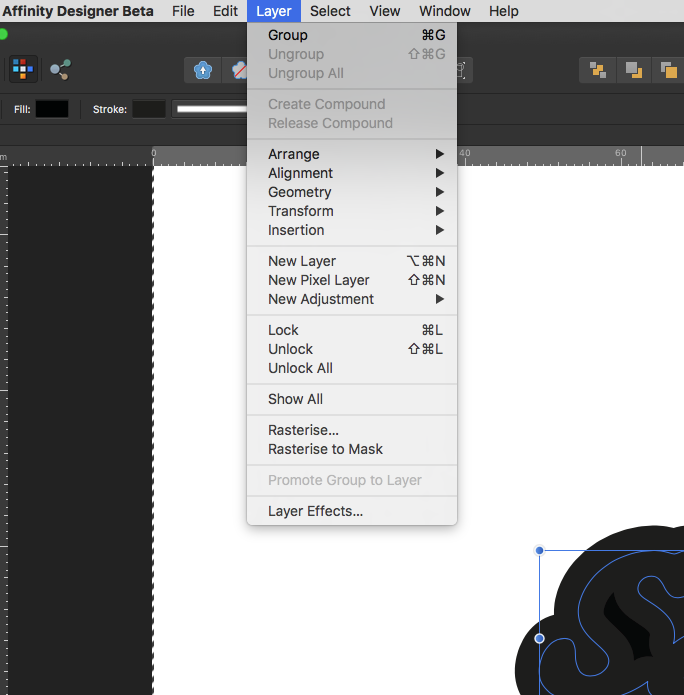Select Show All menu item
The width and height of the screenshot is (684, 695).
(352, 399)
